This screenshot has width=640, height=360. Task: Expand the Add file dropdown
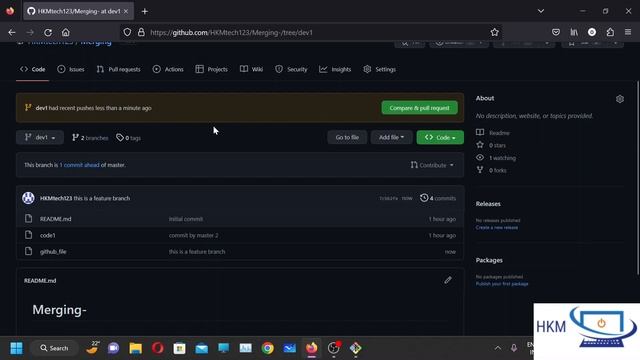[x=391, y=138]
